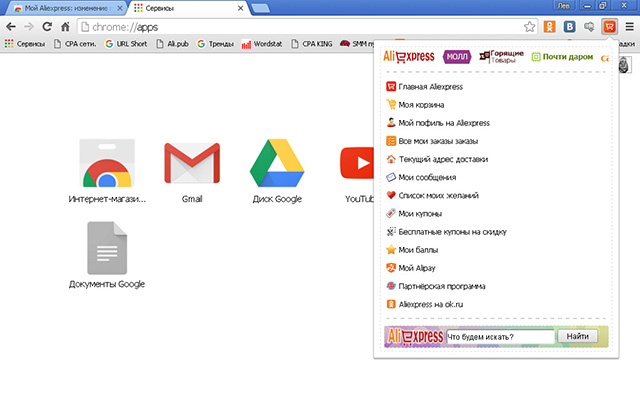Screen dimensions: 640x400
Task: Open the CPA KING bookmark
Action: tap(312, 44)
